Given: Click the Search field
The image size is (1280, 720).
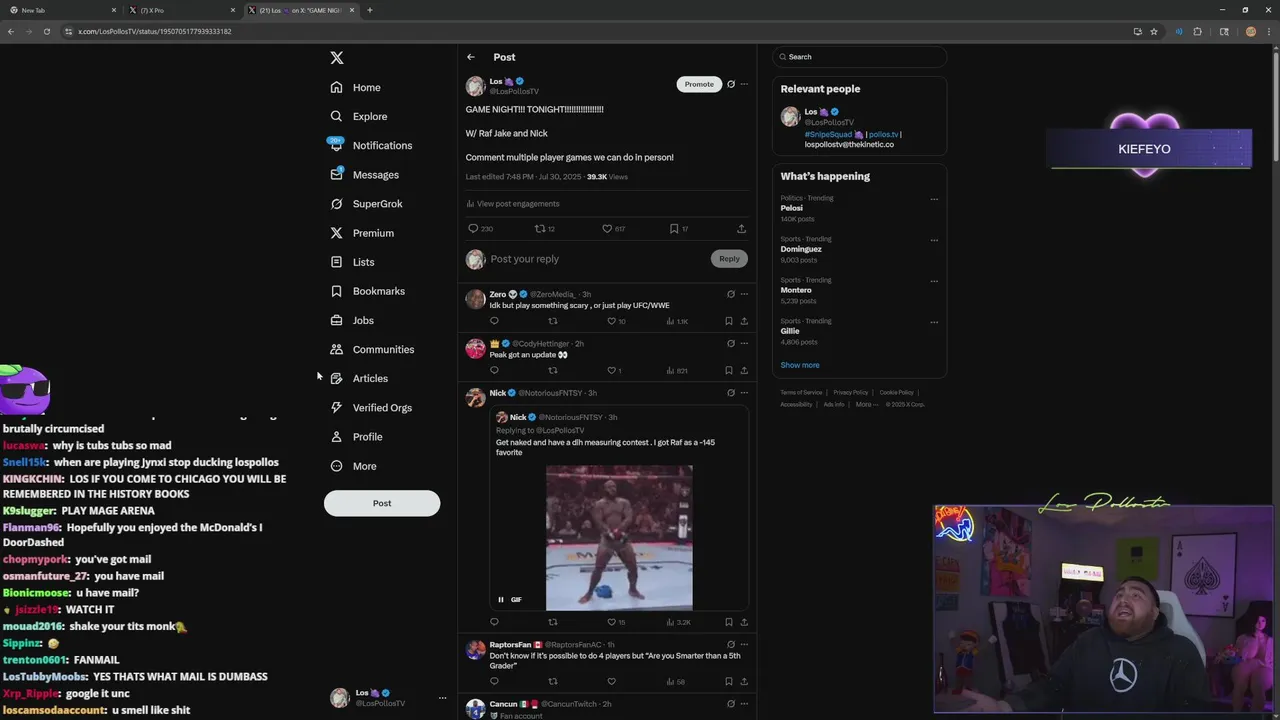Looking at the screenshot, I should [860, 57].
